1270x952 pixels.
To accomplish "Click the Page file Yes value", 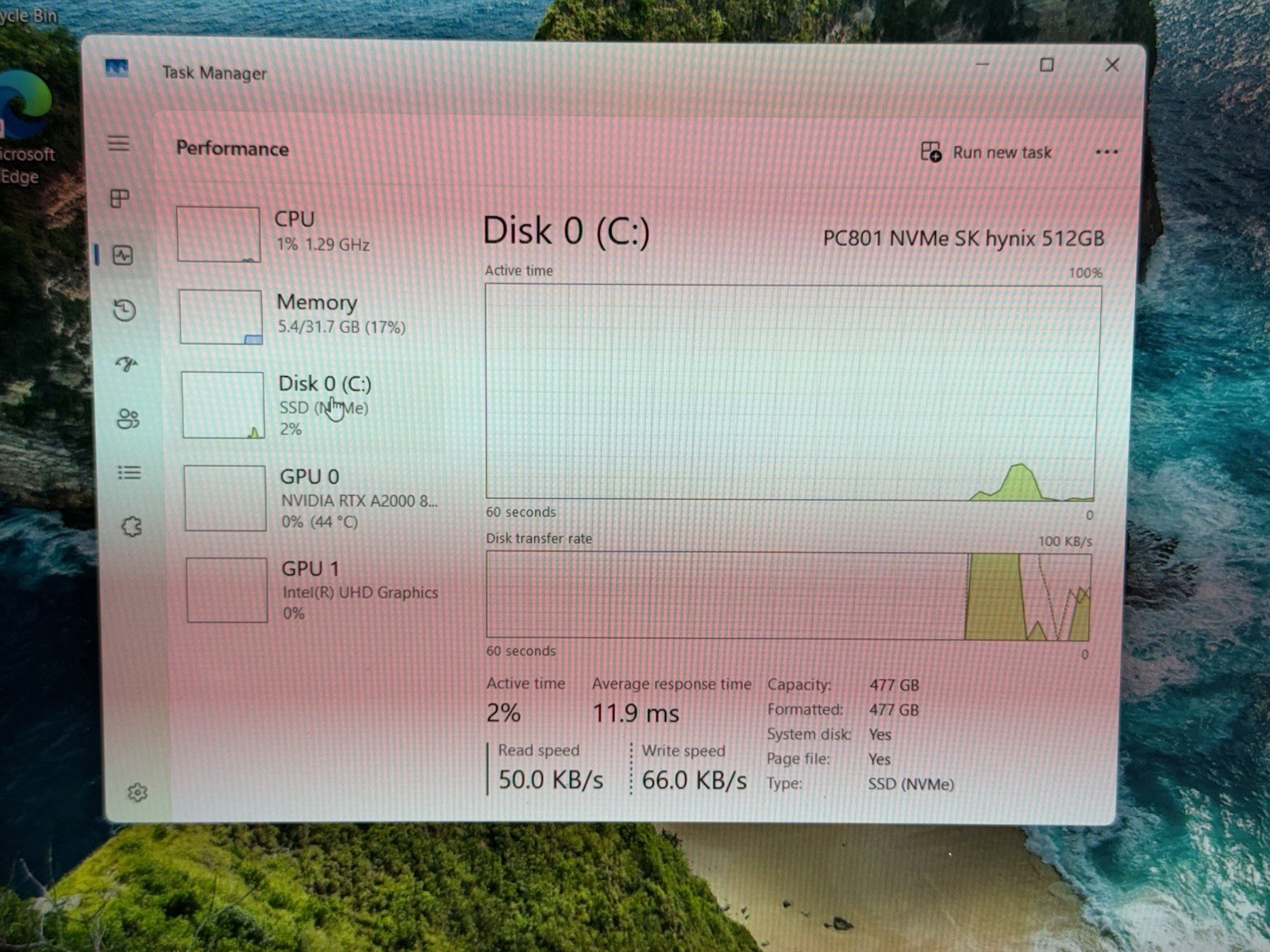I will click(x=879, y=759).
